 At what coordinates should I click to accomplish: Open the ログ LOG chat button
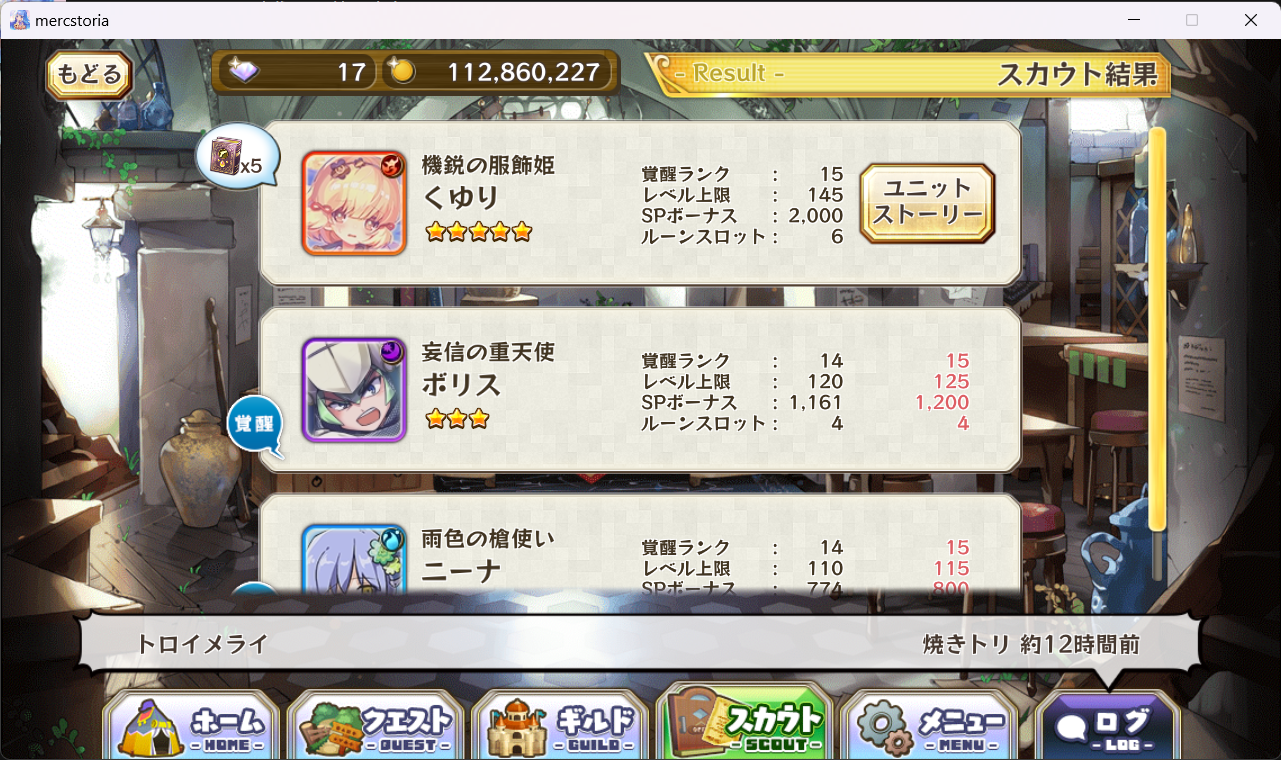[x=1107, y=724]
